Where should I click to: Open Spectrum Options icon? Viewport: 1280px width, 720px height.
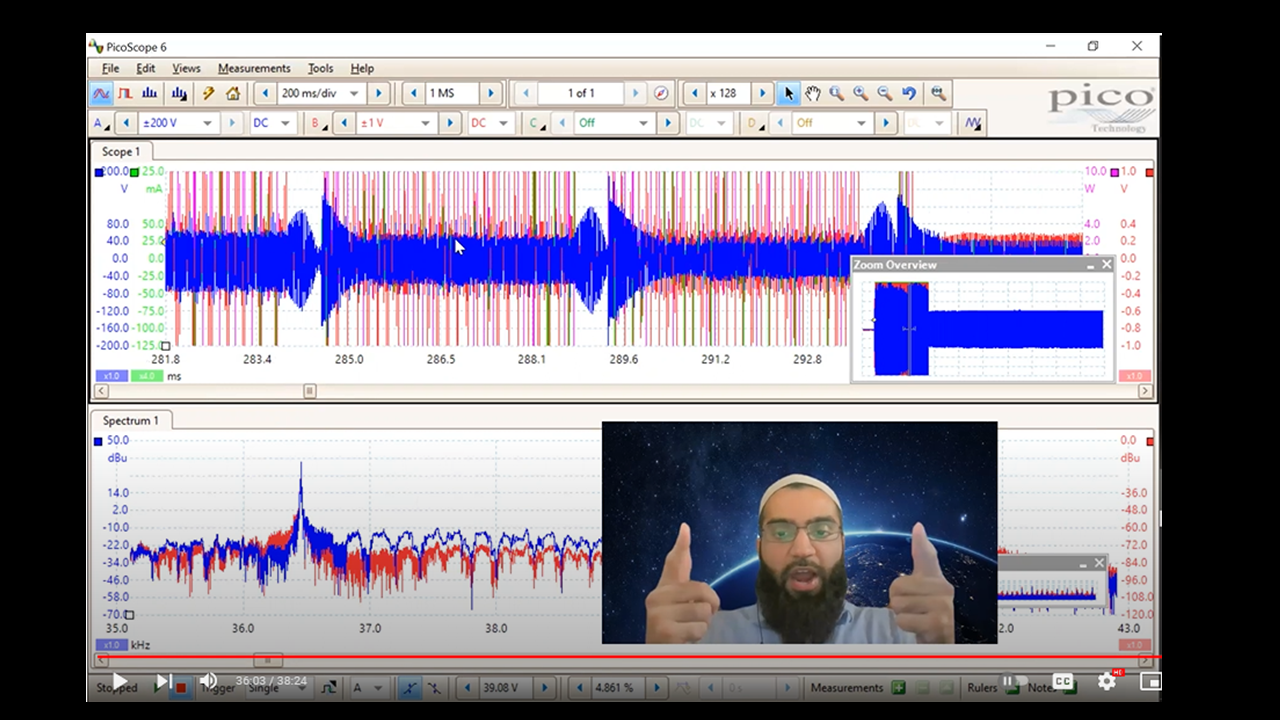(179, 93)
